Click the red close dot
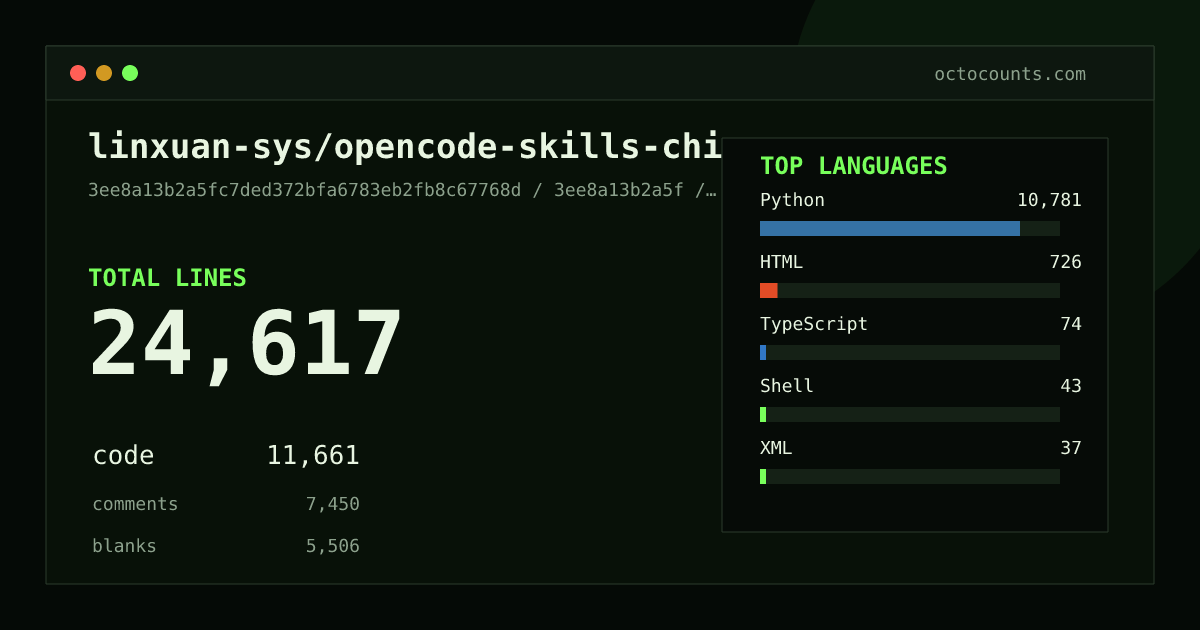1200x630 pixels. click(78, 73)
